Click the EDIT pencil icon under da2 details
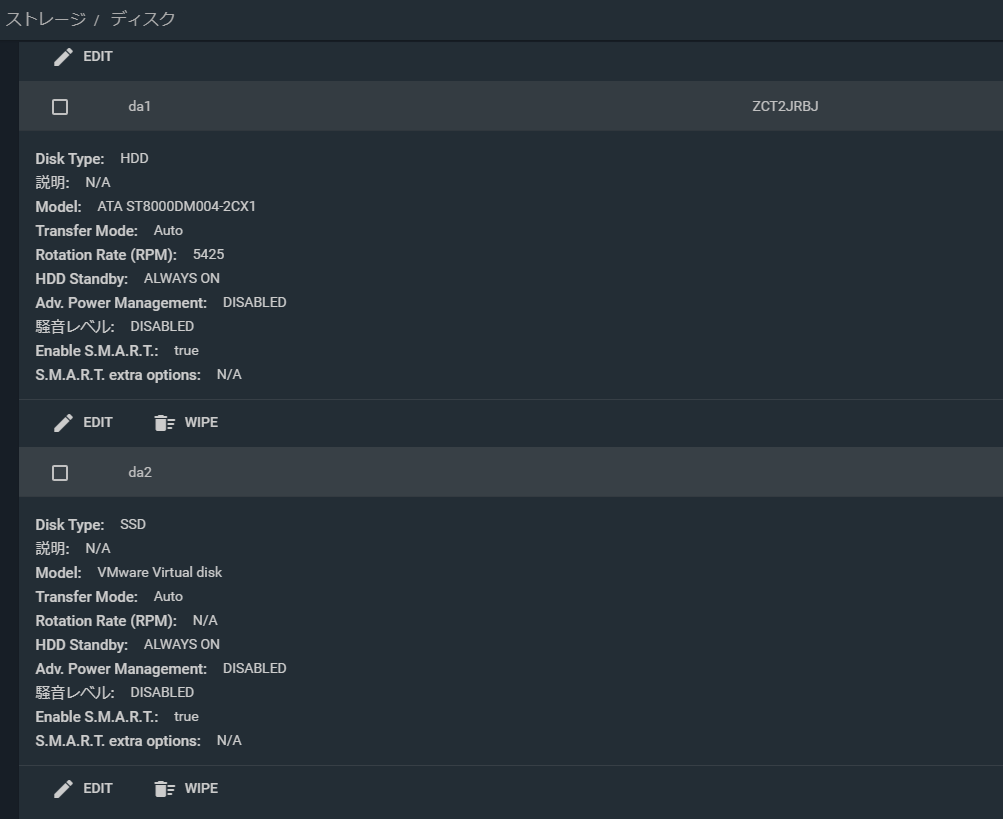The width and height of the screenshot is (1003, 819). click(63, 789)
